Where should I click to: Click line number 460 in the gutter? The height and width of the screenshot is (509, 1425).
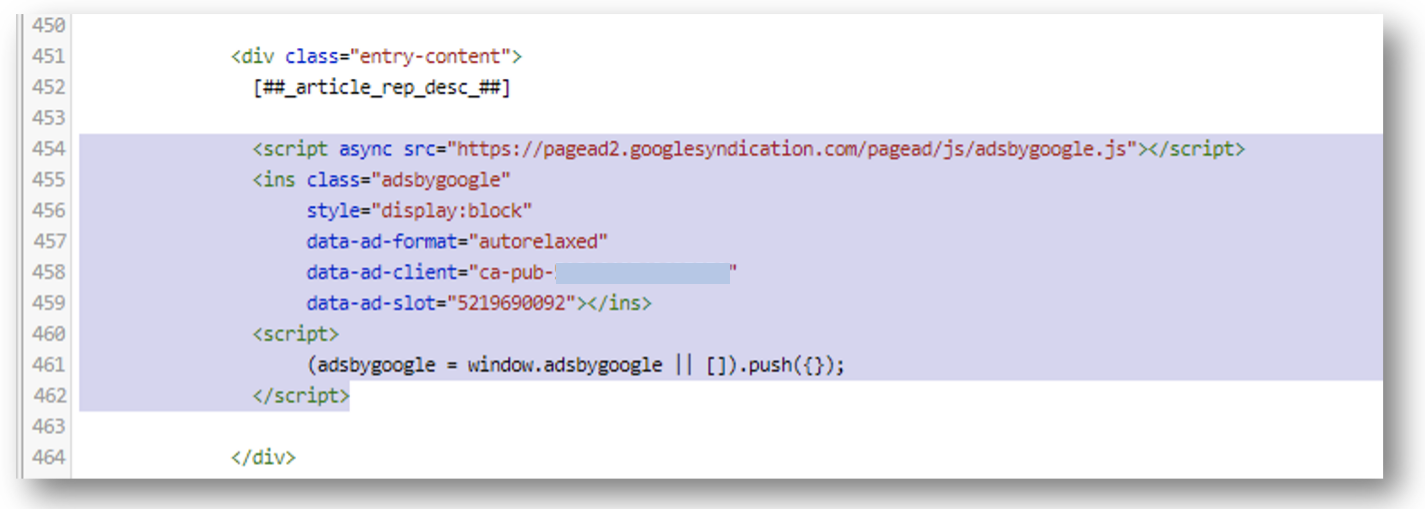point(48,334)
